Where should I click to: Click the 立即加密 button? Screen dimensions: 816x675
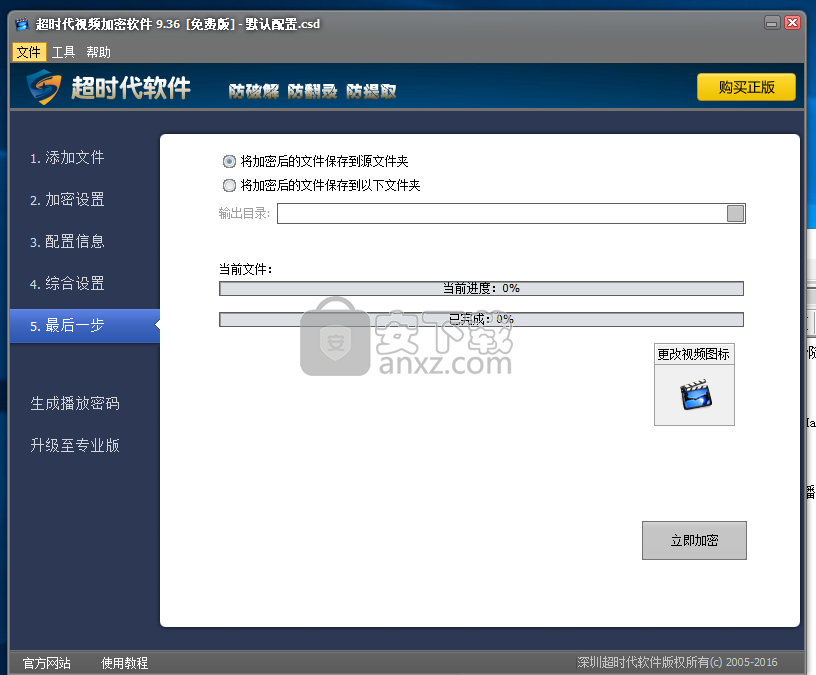pyautogui.click(x=694, y=540)
